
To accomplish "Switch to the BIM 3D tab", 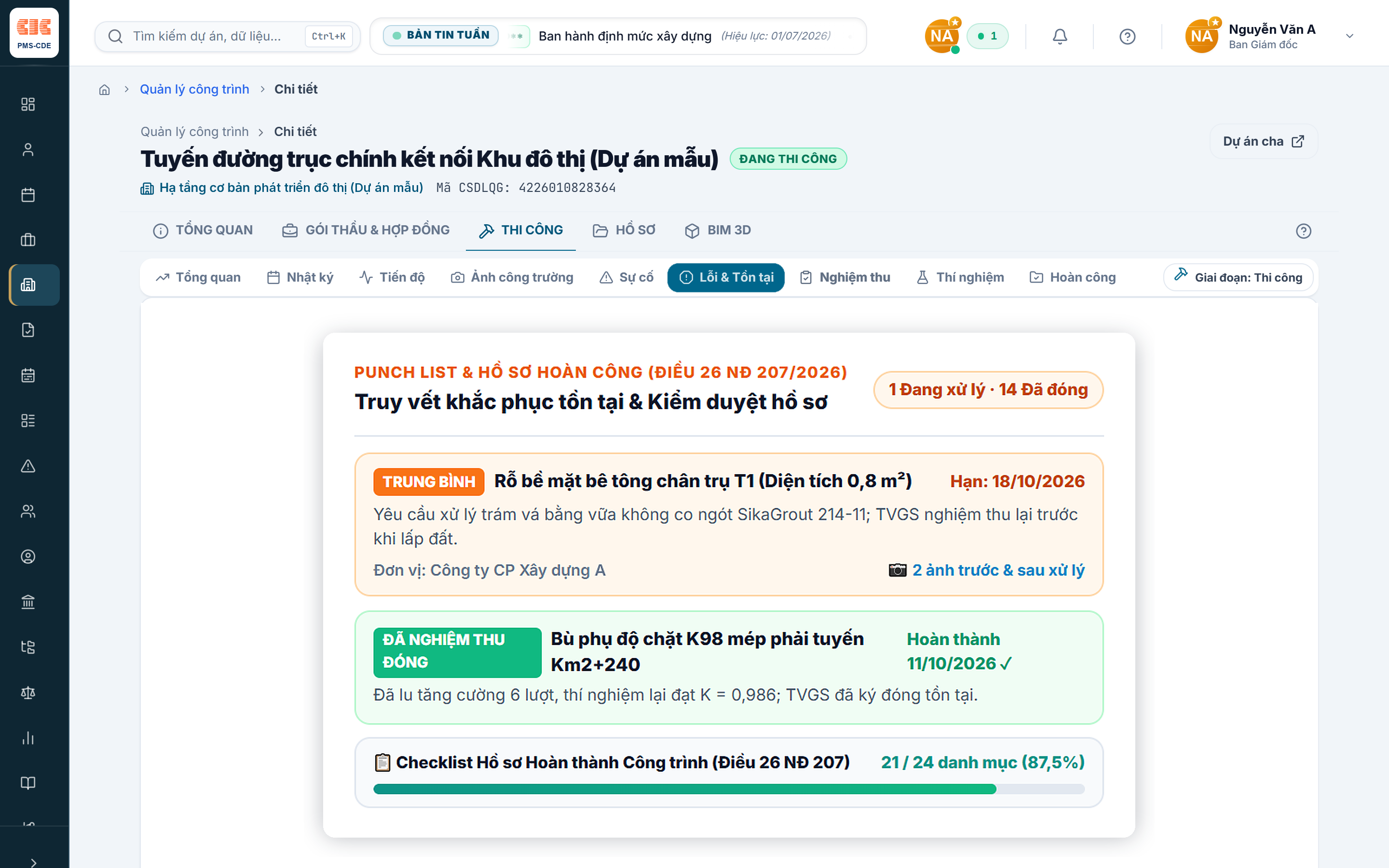I will pyautogui.click(x=718, y=230).
